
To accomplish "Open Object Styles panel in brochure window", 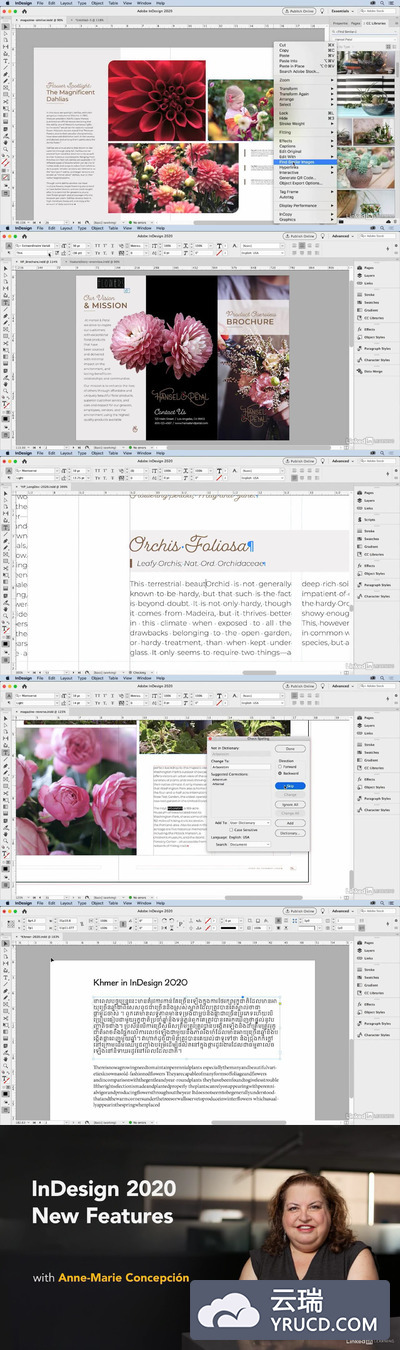I will tap(373, 337).
